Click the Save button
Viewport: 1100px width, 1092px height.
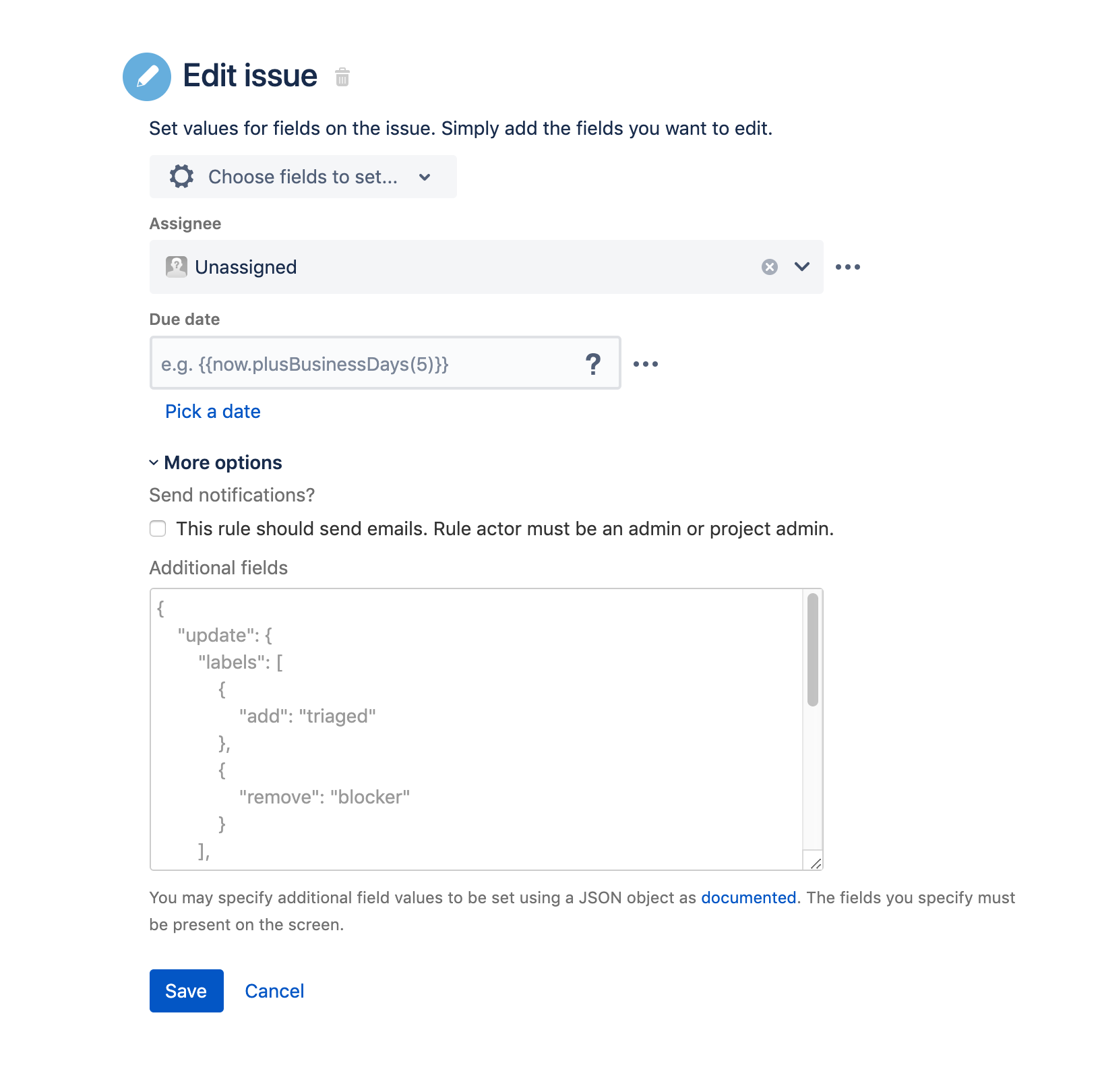tap(186, 991)
